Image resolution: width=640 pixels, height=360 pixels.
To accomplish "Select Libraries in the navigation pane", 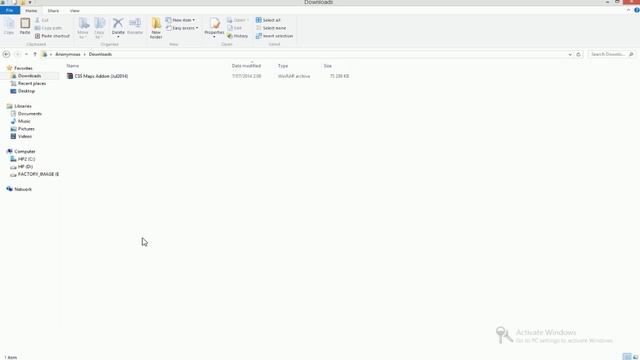I will [x=23, y=106].
